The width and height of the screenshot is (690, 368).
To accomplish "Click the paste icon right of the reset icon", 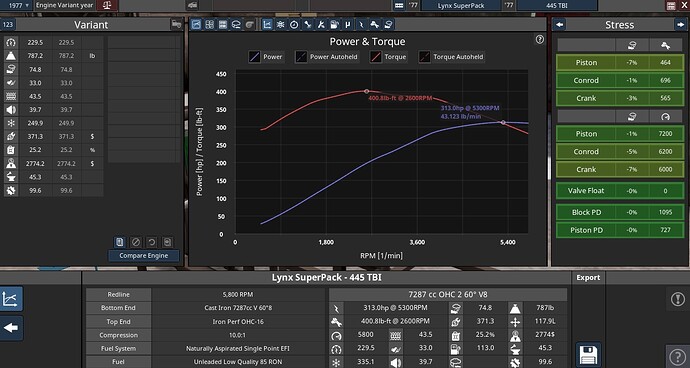I will [x=167, y=242].
